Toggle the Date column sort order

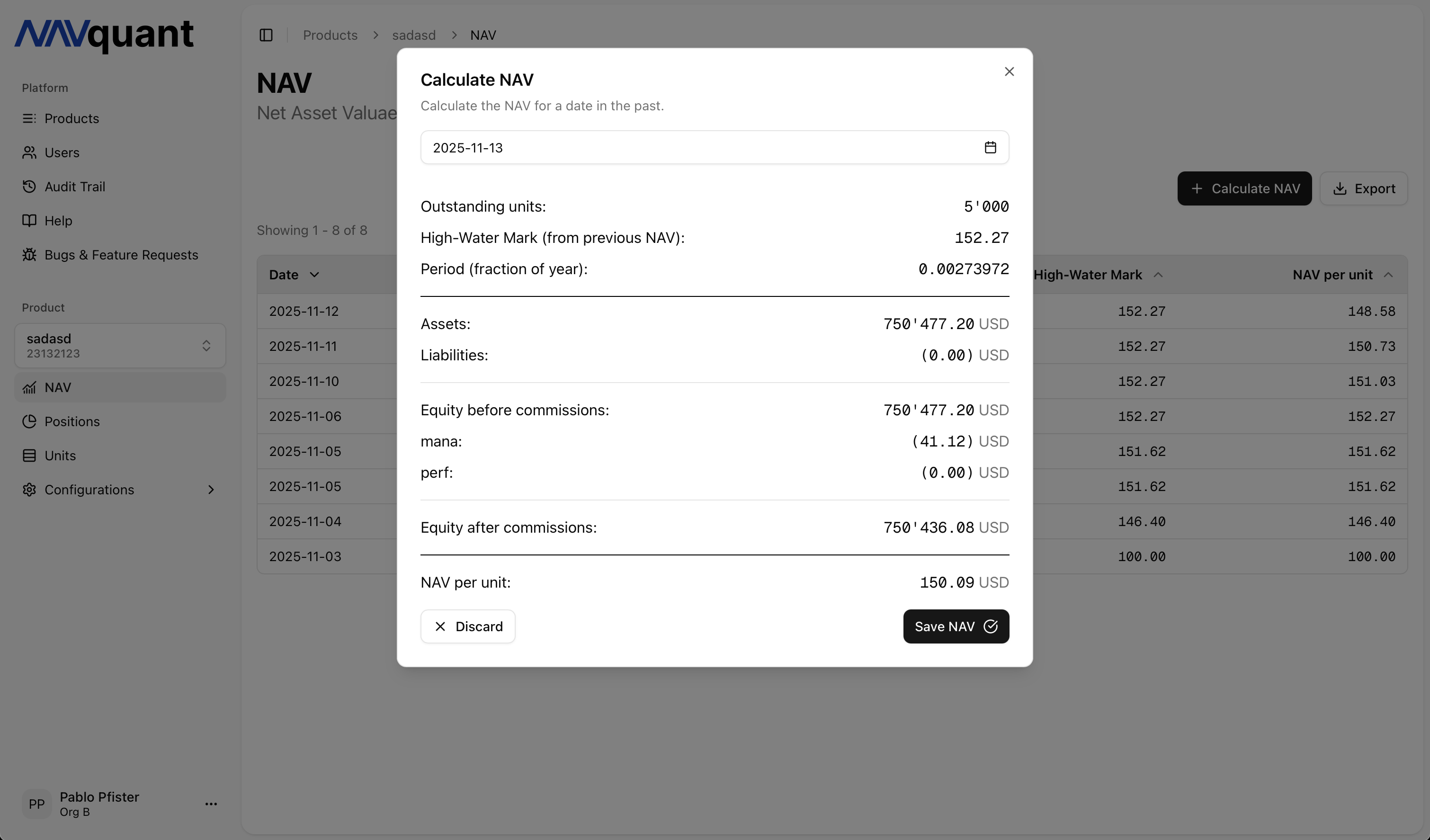[315, 274]
